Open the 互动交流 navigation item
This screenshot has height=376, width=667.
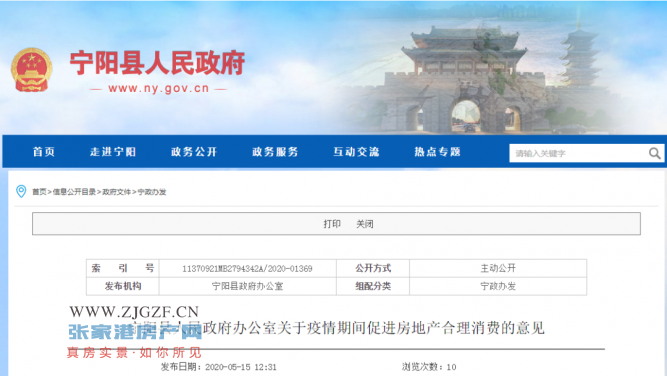[x=356, y=152]
